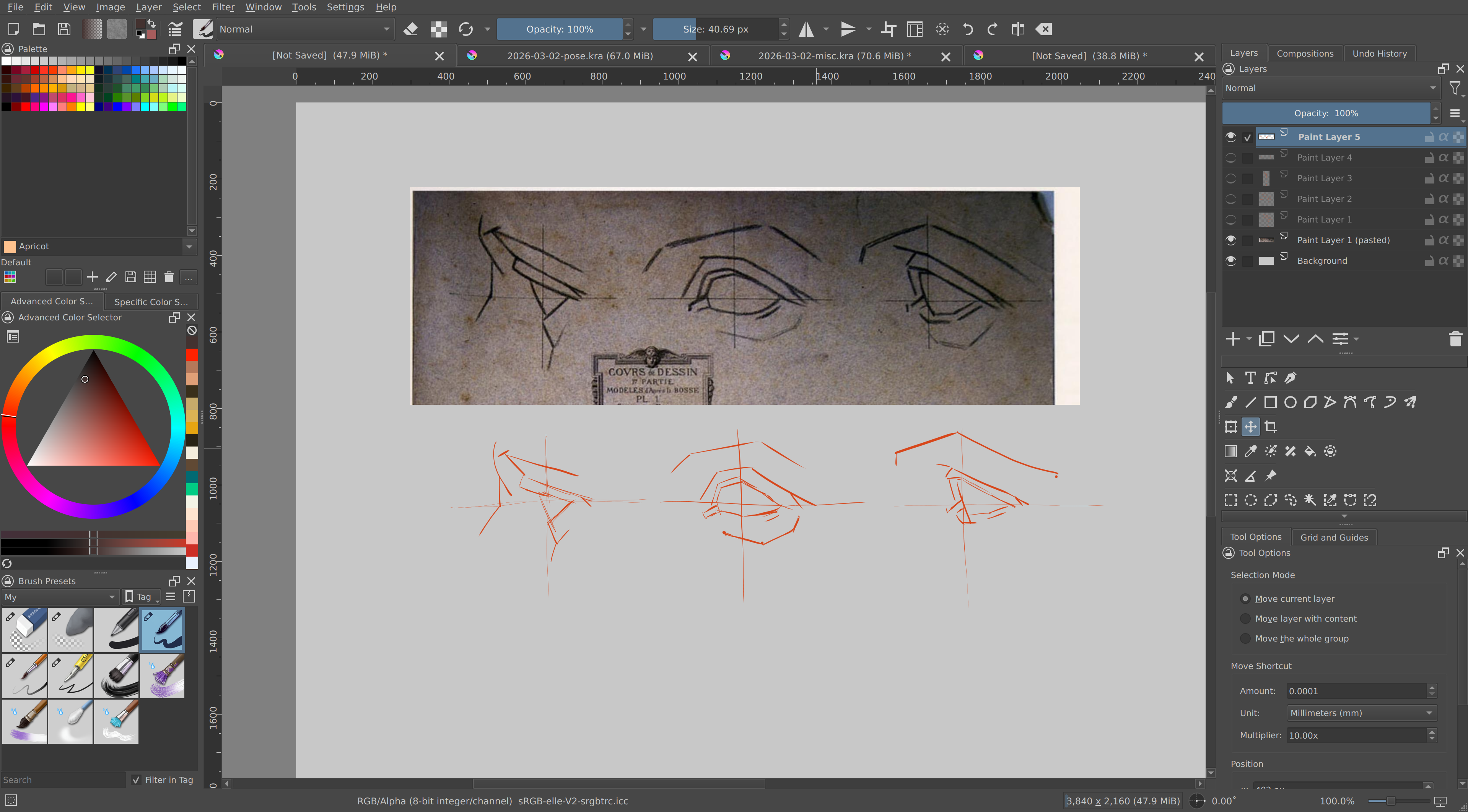This screenshot has width=1468, height=812.
Task: Open the Filter menu
Action: (223, 7)
